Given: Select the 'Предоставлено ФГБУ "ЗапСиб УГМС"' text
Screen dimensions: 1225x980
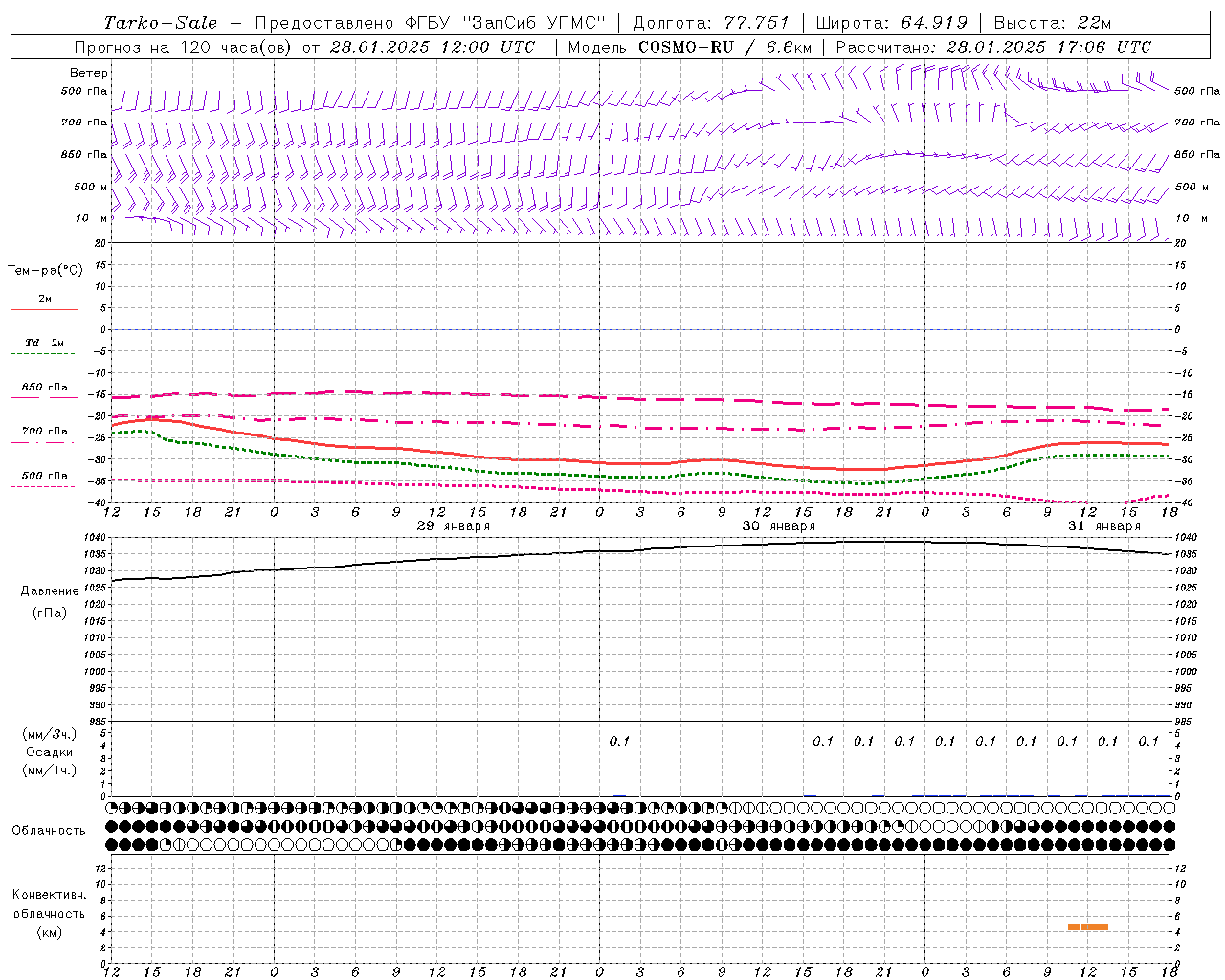Looking at the screenshot, I should click(431, 23).
